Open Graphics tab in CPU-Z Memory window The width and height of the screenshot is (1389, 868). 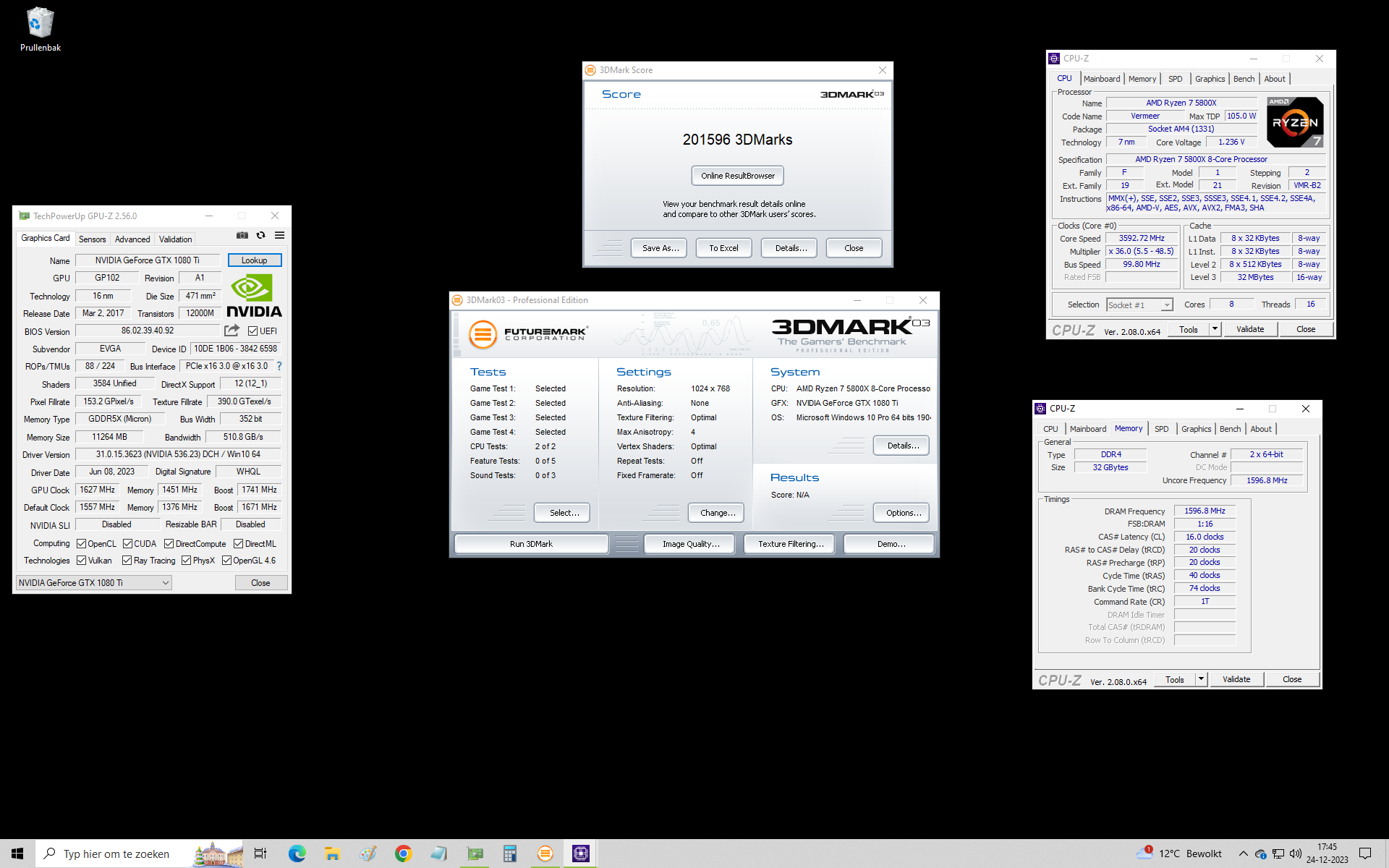tap(1197, 429)
